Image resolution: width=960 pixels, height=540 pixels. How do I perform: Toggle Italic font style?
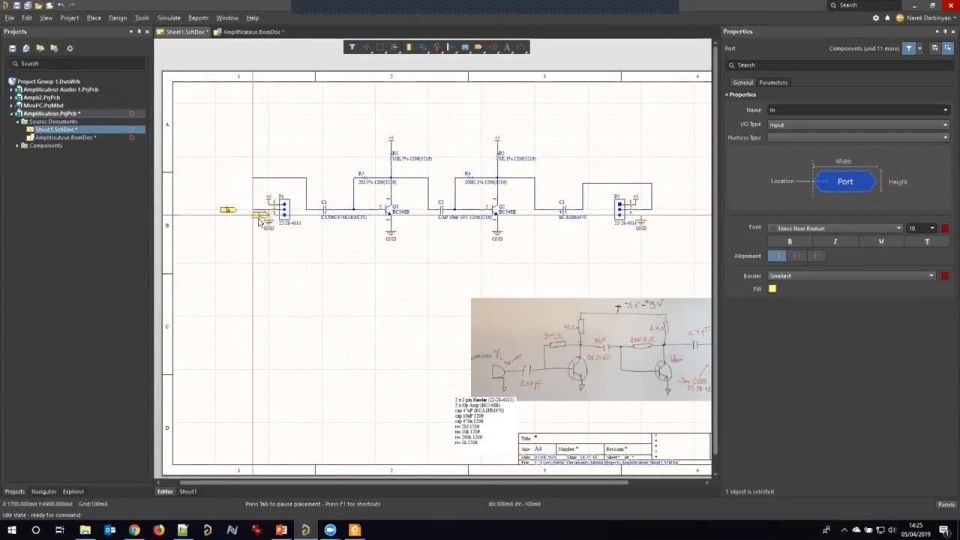point(835,241)
